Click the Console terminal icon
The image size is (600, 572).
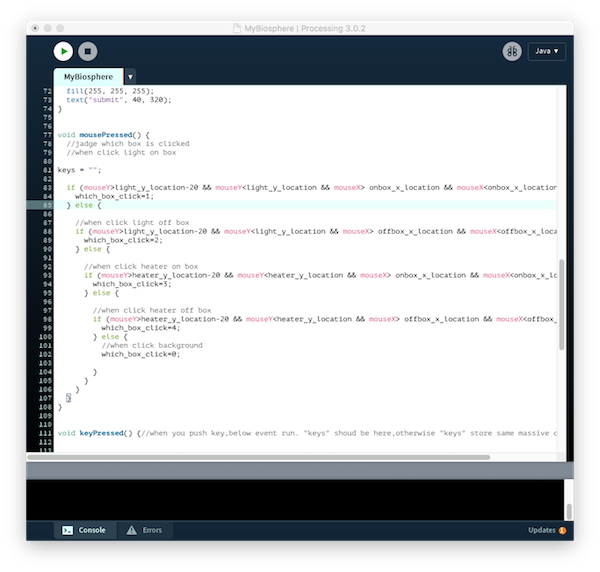(x=68, y=530)
